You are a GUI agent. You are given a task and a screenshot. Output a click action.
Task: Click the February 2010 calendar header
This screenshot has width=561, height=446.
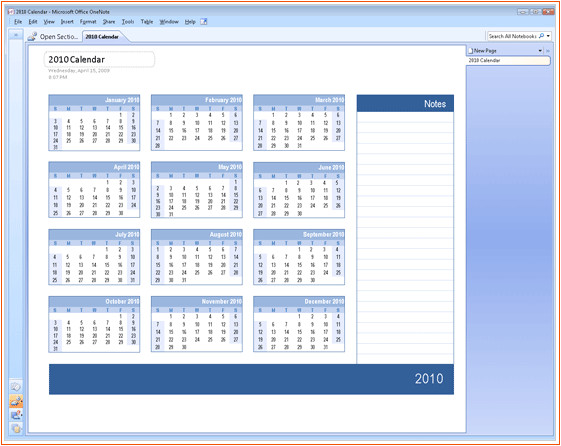point(197,100)
